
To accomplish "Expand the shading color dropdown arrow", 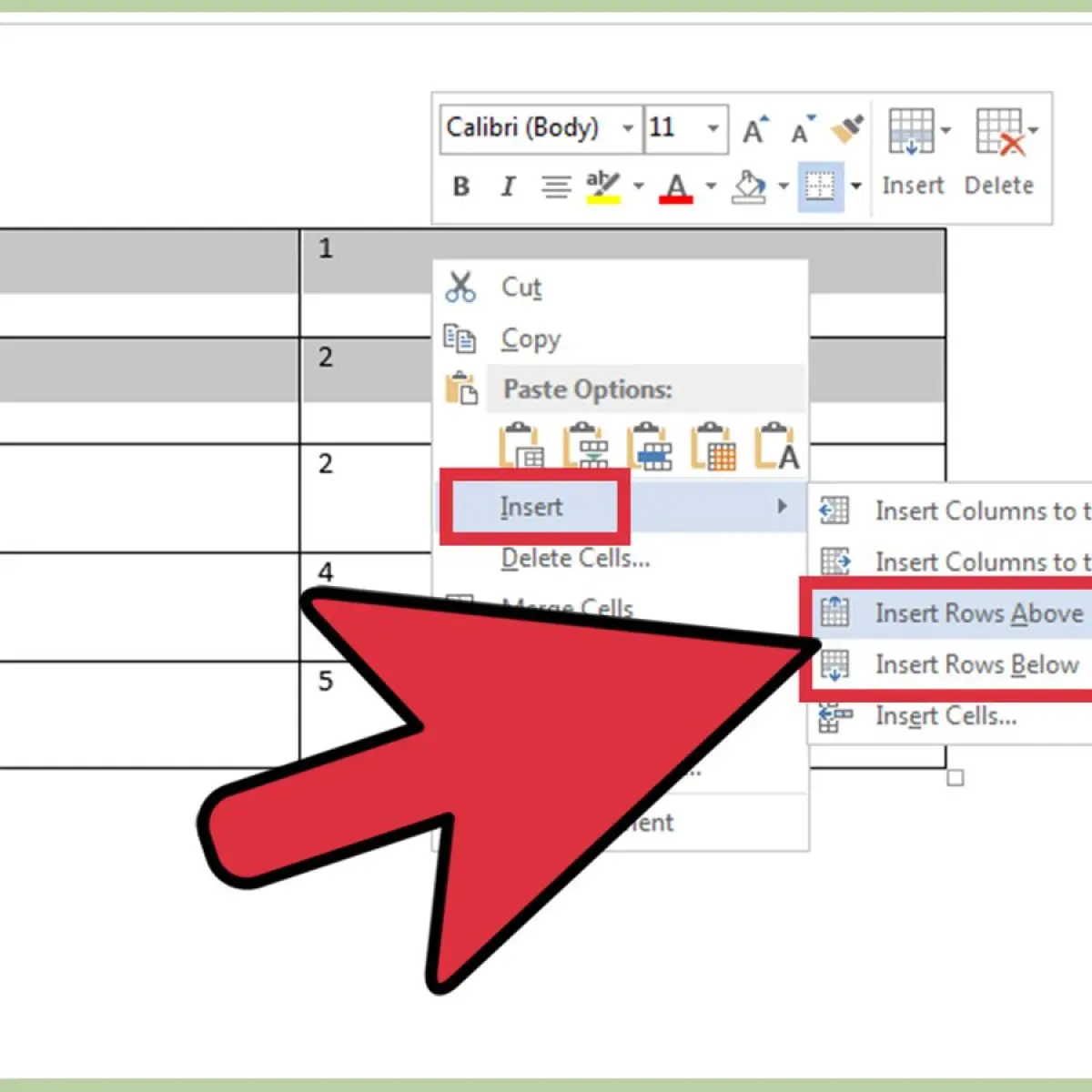I will point(784,187).
